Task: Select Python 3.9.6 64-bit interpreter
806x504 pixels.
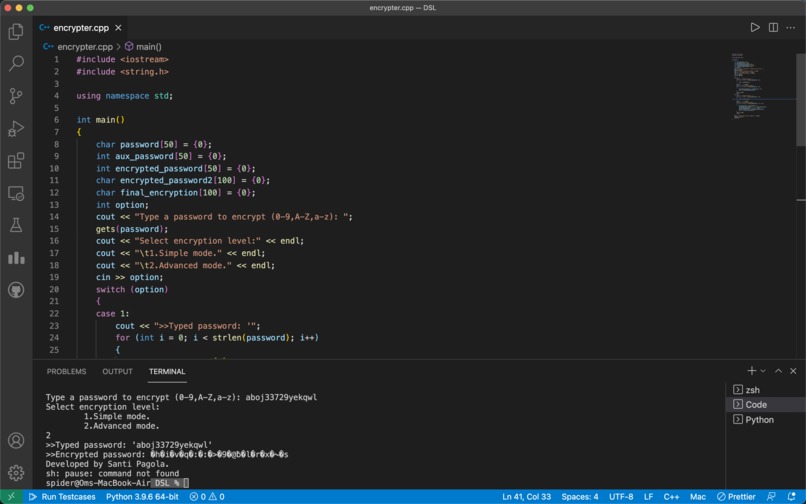Action: (142, 496)
